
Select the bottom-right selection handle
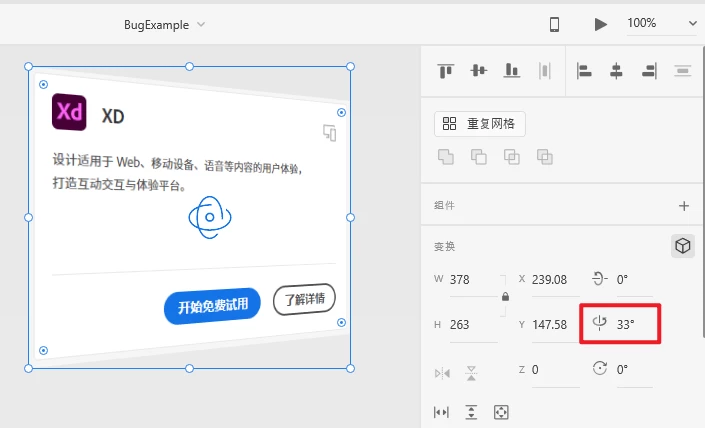[350, 369]
